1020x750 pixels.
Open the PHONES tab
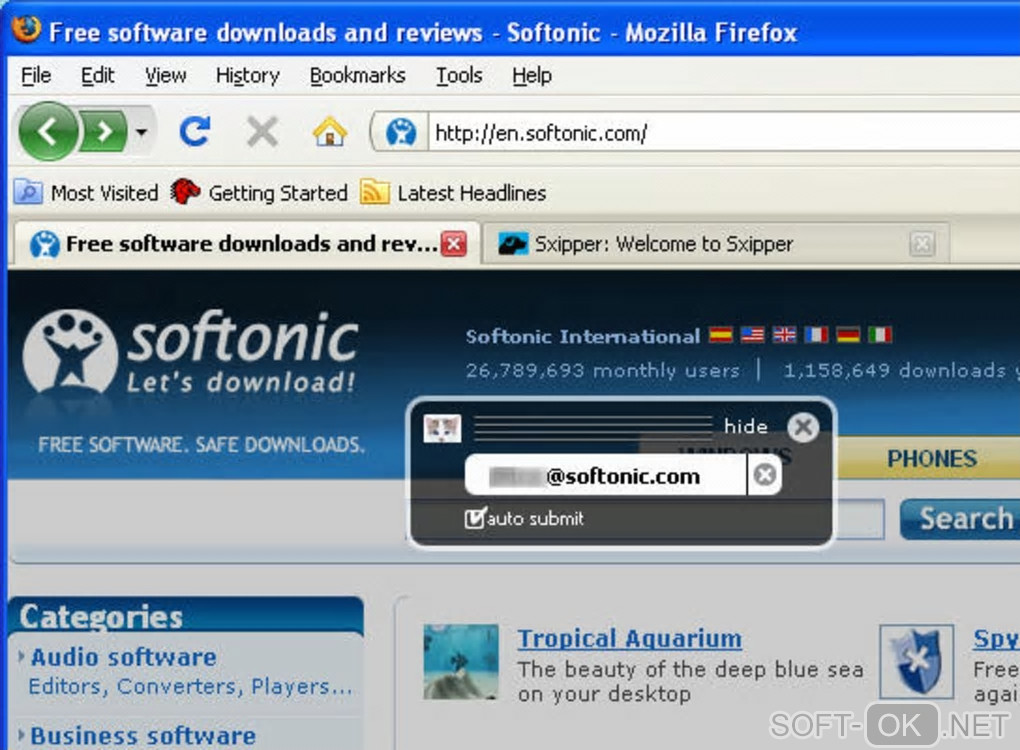(x=932, y=459)
